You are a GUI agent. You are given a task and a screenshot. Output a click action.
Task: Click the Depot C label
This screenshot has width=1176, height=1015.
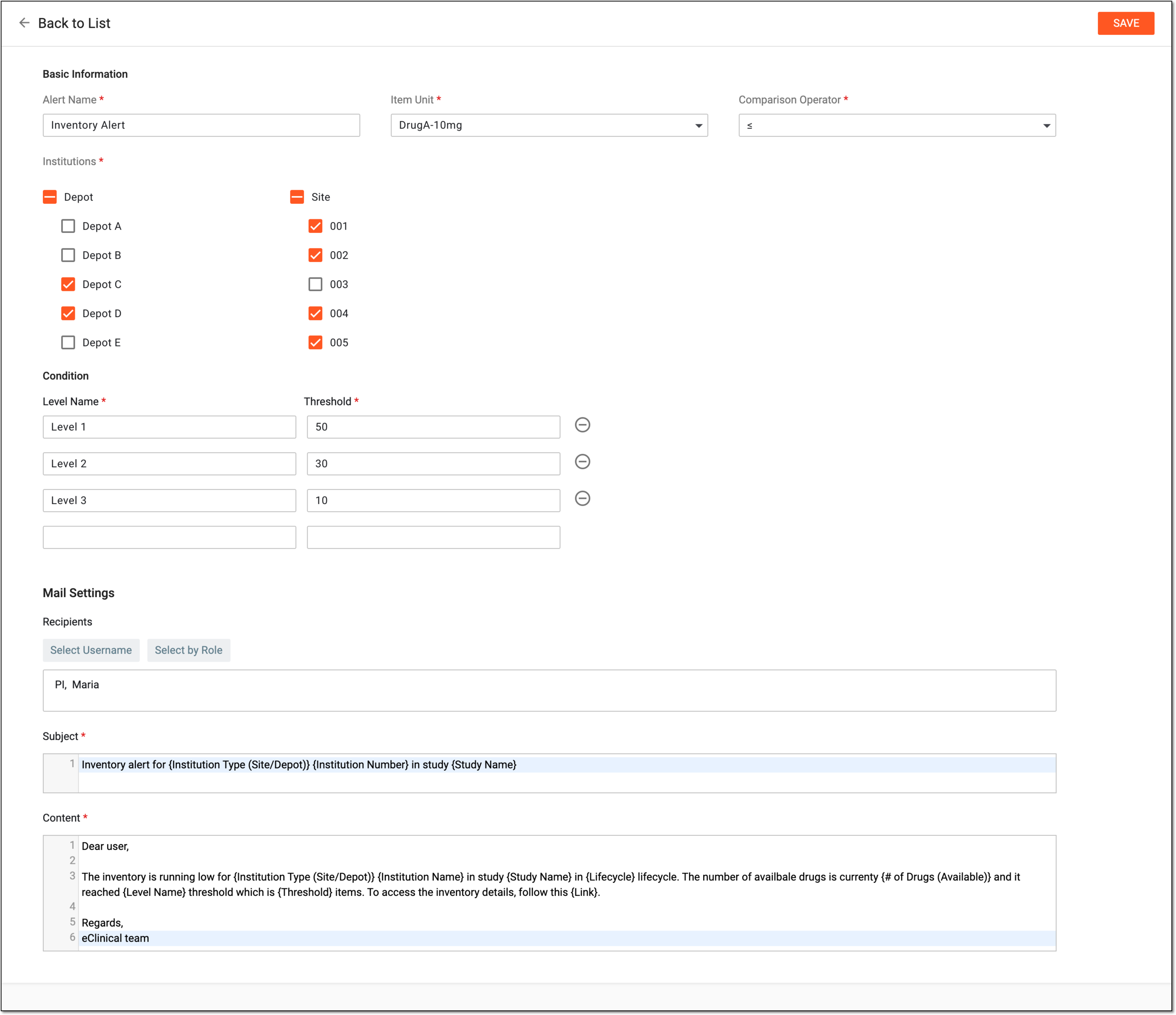pos(102,284)
